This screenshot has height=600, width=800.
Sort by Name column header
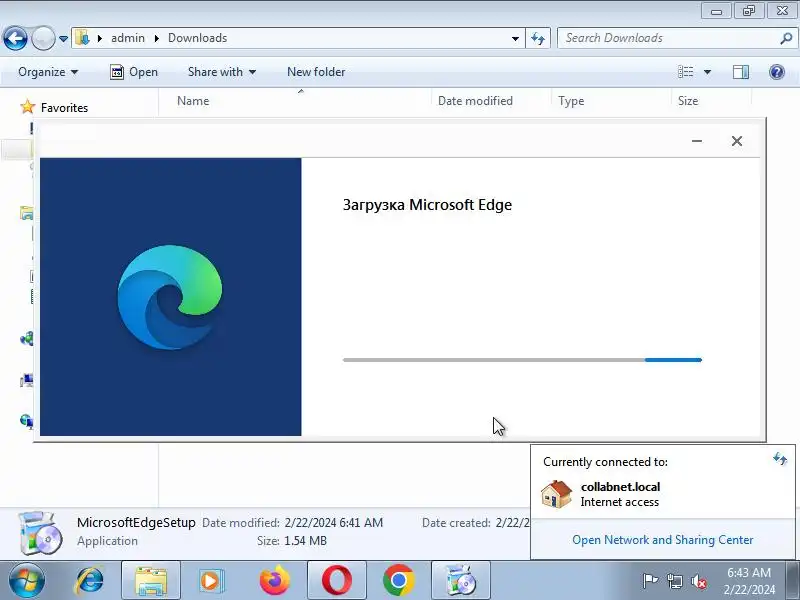193,101
